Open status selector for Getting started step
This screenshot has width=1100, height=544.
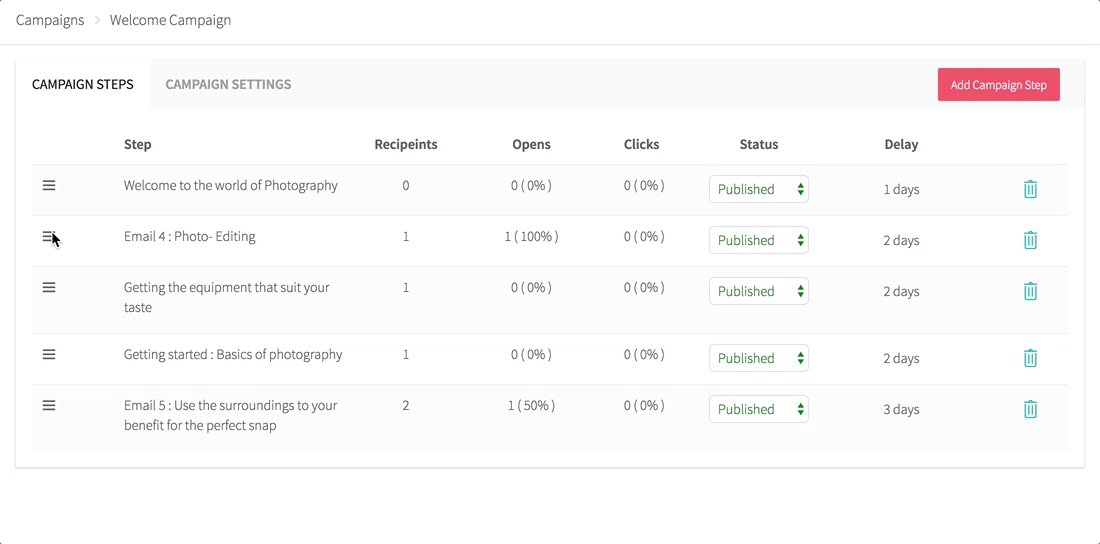(758, 358)
